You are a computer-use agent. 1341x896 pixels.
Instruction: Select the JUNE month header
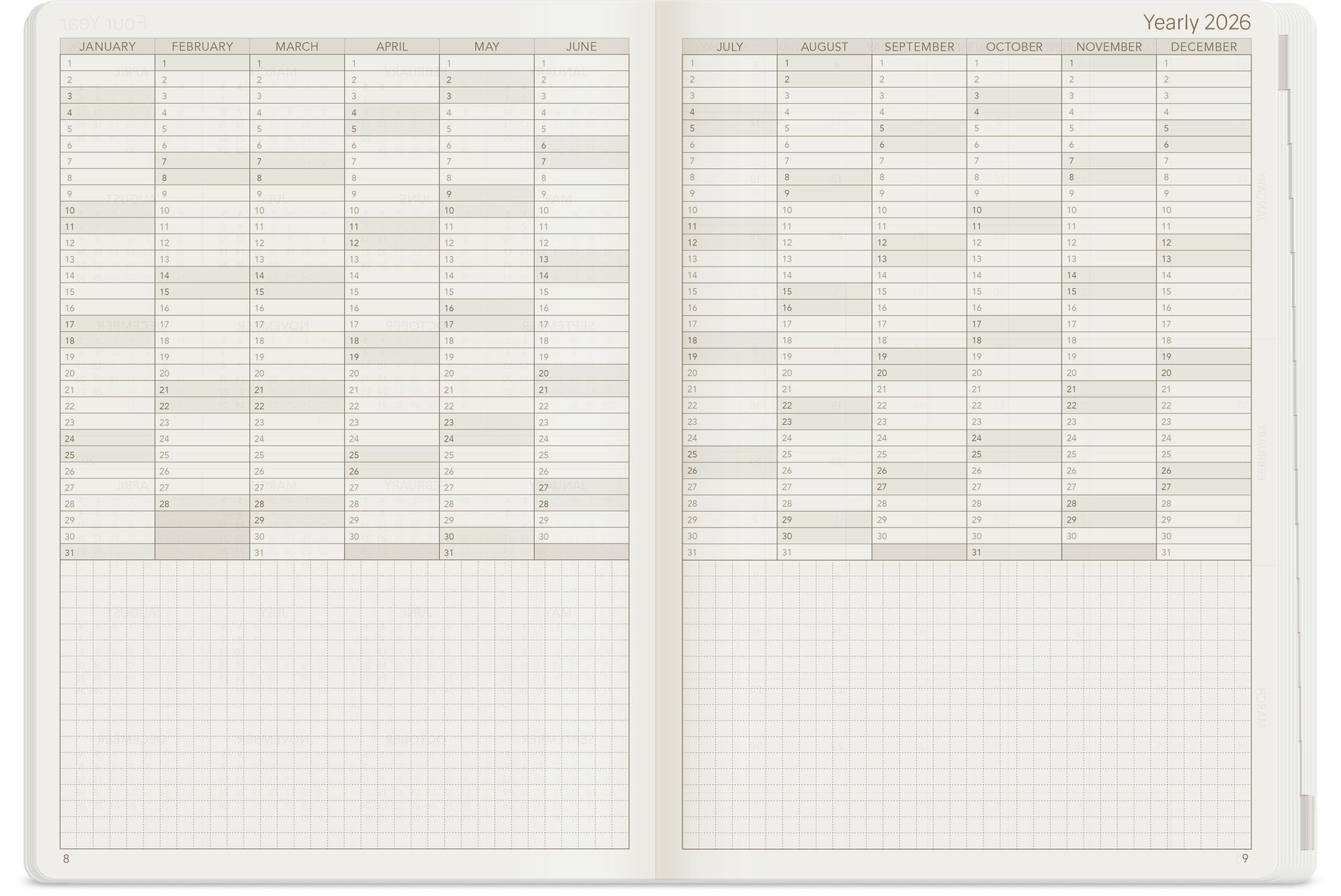pos(581,46)
